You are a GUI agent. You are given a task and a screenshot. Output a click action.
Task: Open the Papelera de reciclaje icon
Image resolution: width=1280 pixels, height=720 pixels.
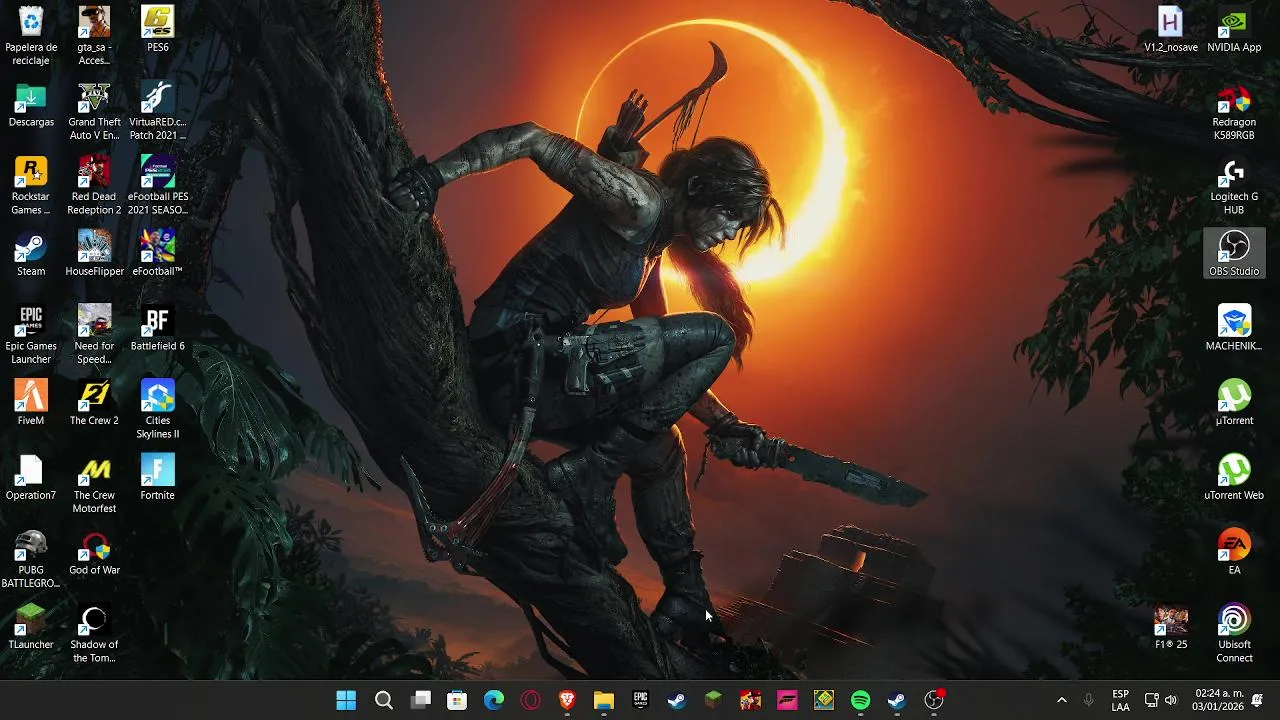(31, 35)
